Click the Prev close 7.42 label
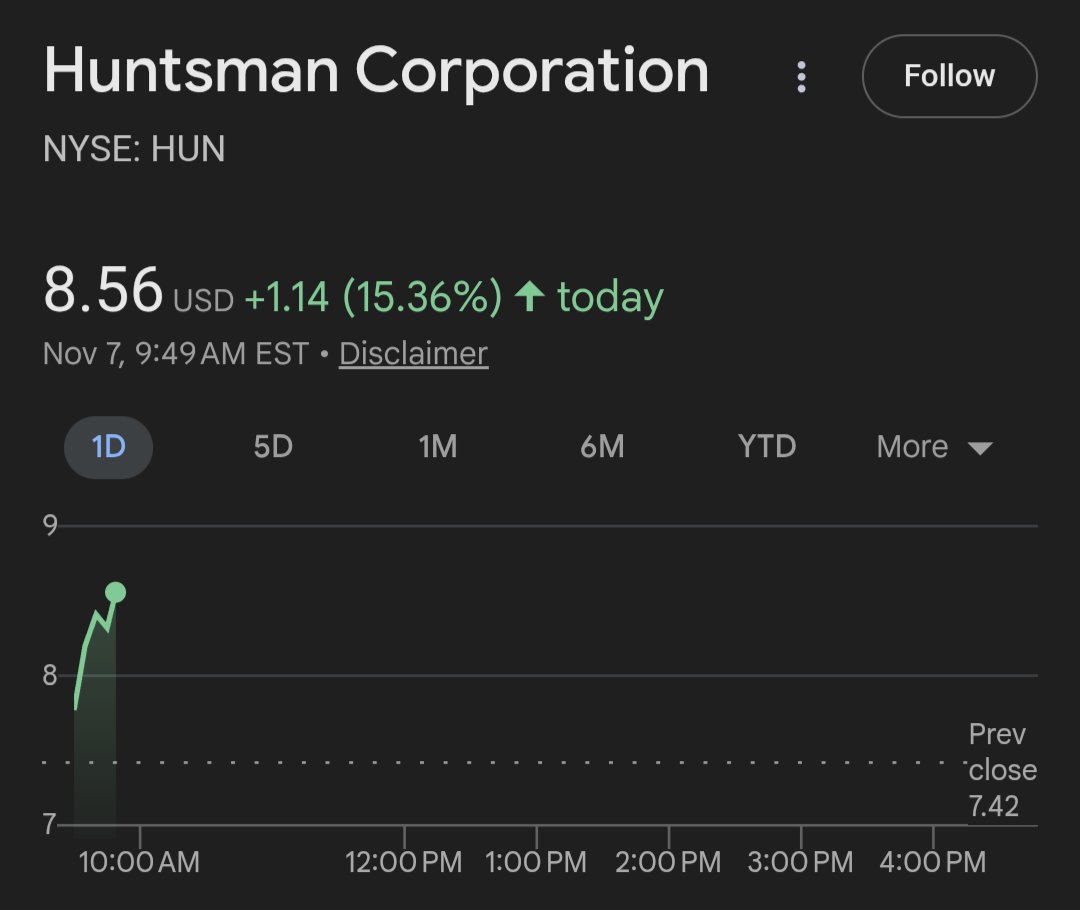1080x910 pixels. [1002, 770]
